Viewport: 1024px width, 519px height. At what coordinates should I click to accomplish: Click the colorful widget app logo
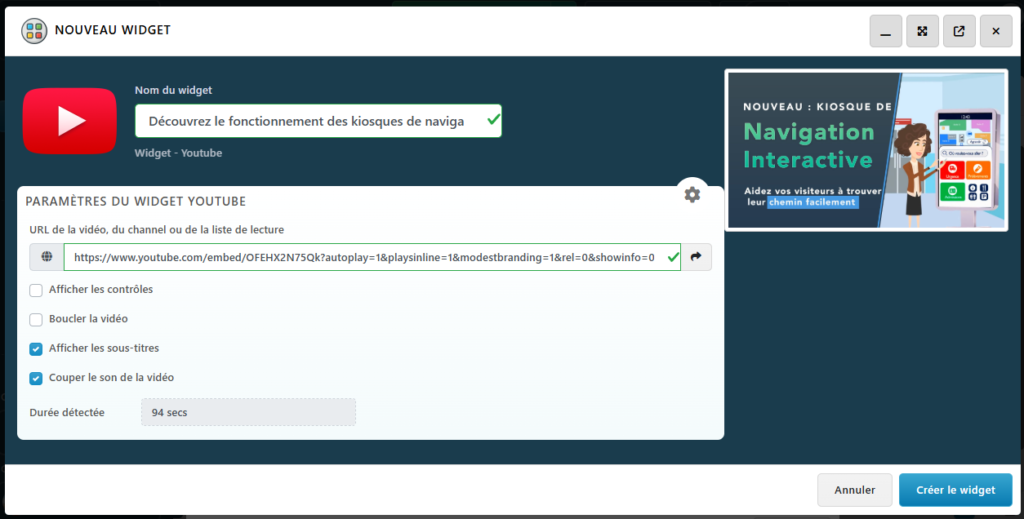click(35, 30)
